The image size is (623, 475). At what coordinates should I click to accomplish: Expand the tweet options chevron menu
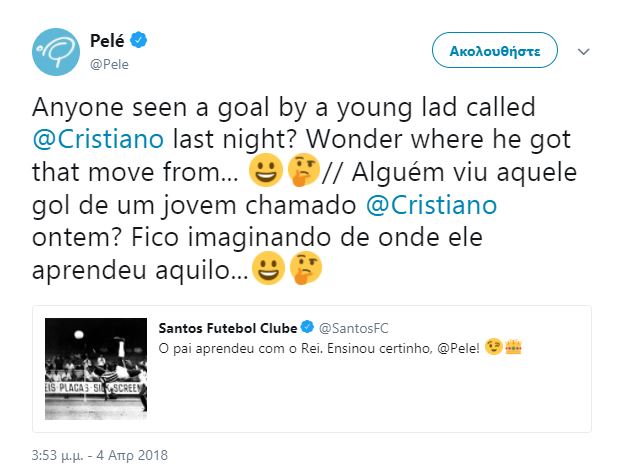point(584,49)
